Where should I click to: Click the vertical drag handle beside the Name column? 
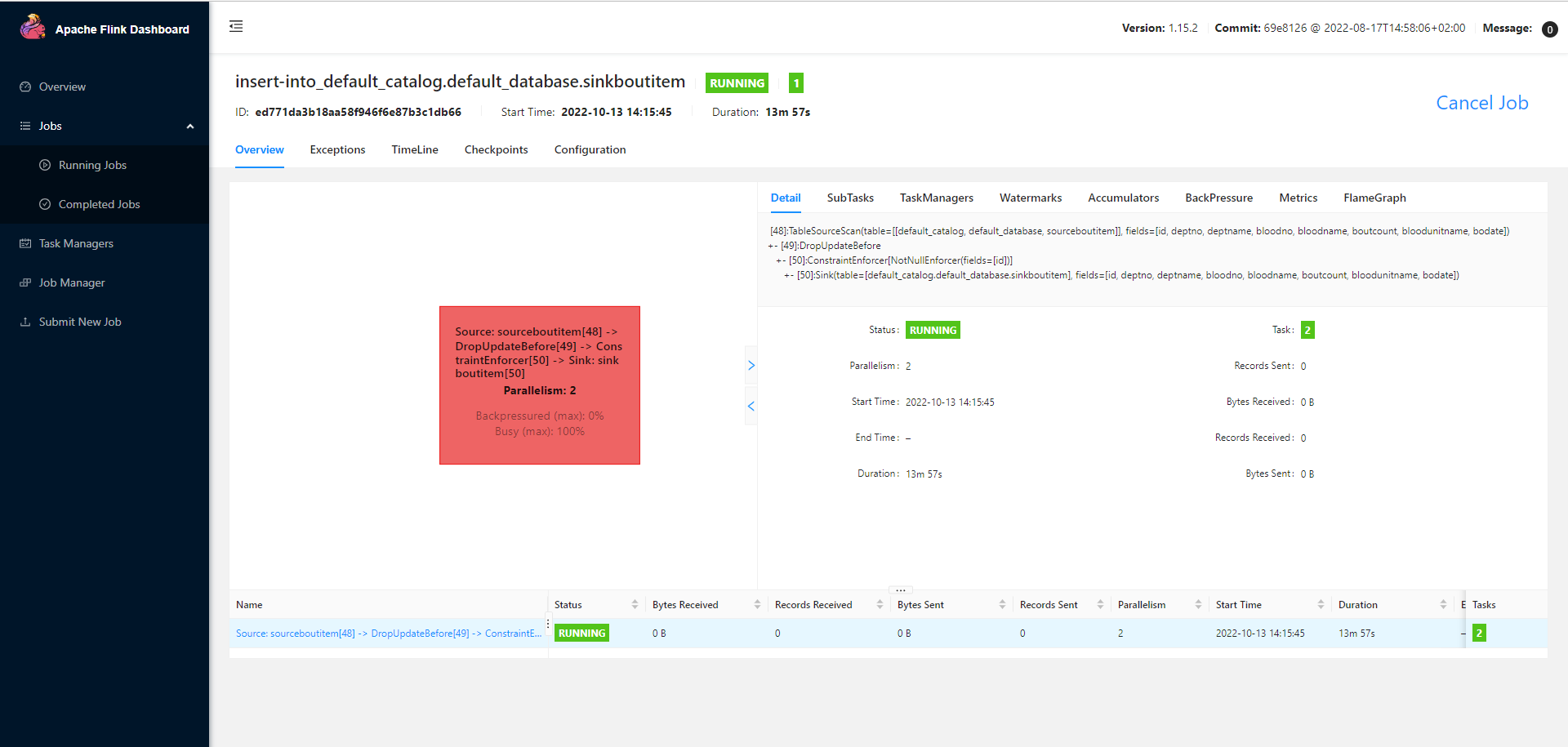point(548,624)
